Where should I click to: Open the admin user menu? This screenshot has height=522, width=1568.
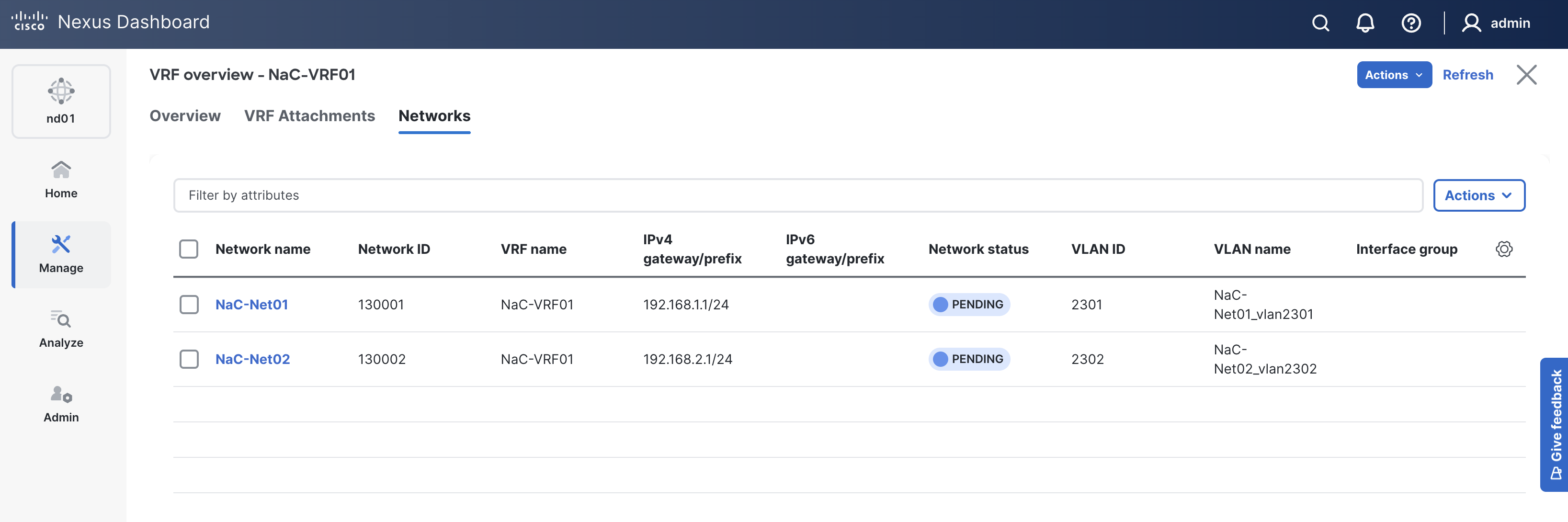click(x=1496, y=23)
